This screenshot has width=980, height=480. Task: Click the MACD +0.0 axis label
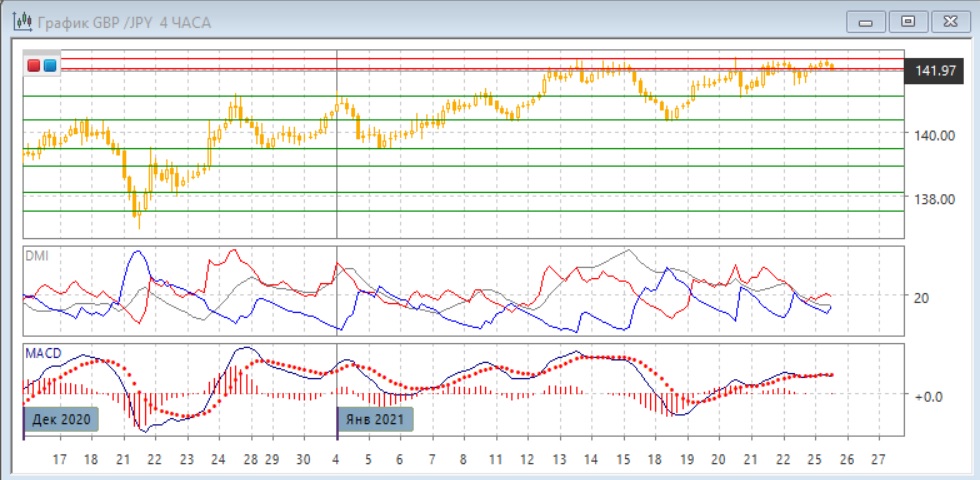click(x=928, y=396)
